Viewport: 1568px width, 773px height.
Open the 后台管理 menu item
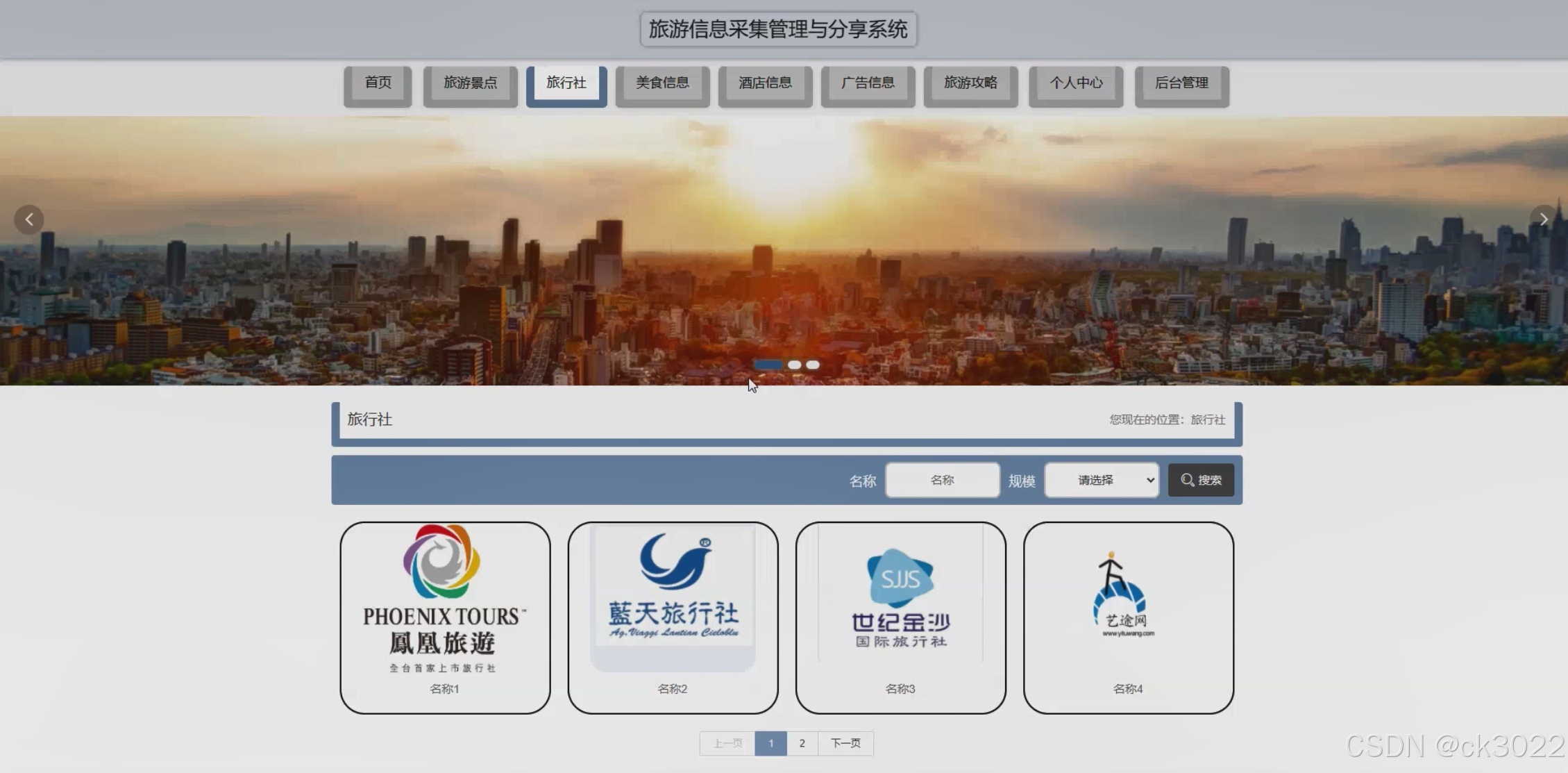click(1181, 83)
